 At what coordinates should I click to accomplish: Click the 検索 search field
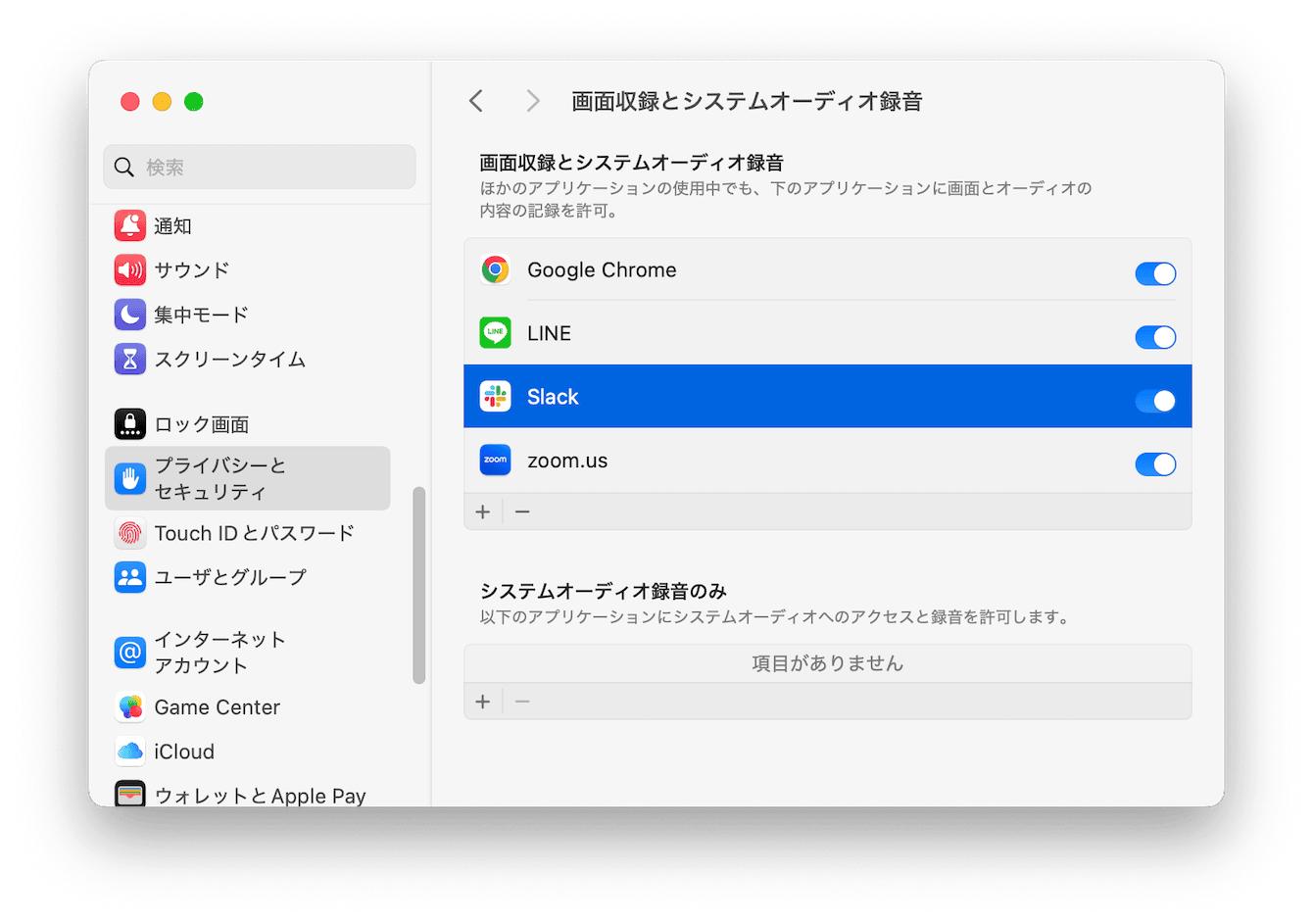pos(260,168)
